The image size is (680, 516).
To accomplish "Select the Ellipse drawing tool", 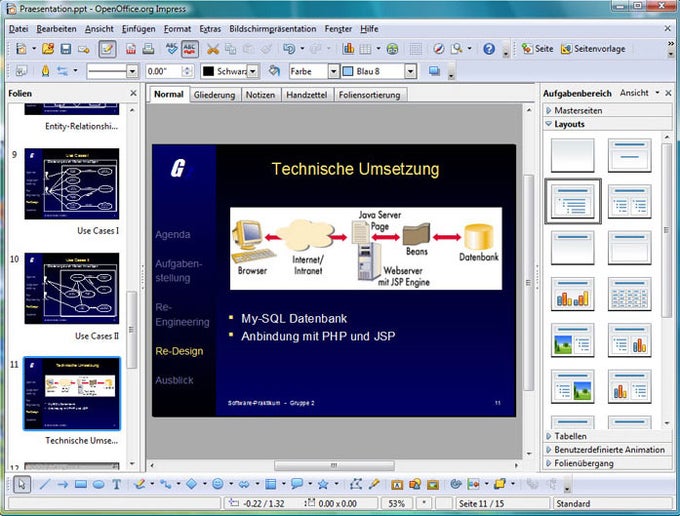I will [98, 484].
